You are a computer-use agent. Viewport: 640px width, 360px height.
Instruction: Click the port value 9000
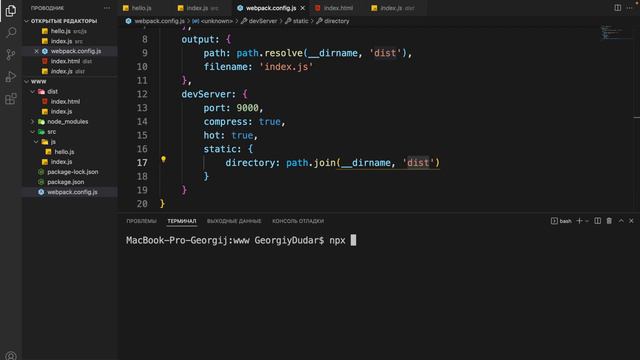pos(247,108)
